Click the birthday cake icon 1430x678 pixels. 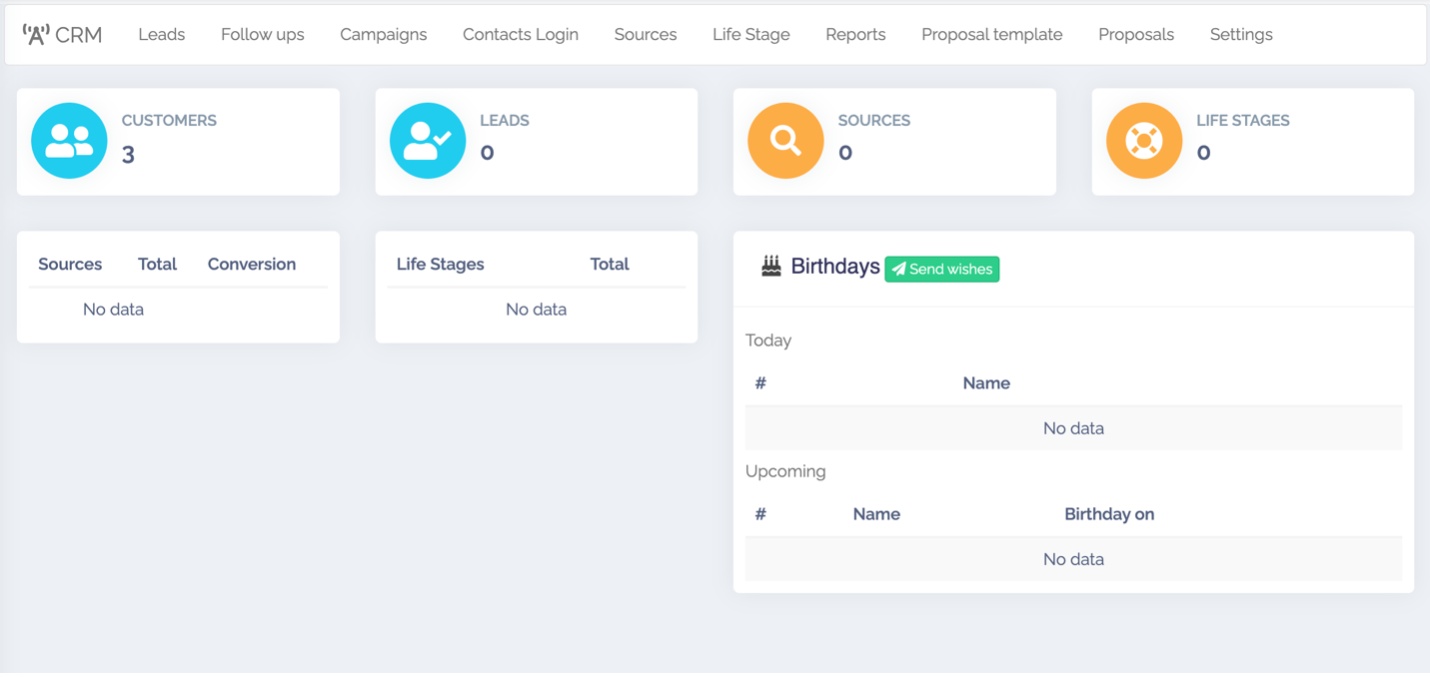[x=771, y=266]
